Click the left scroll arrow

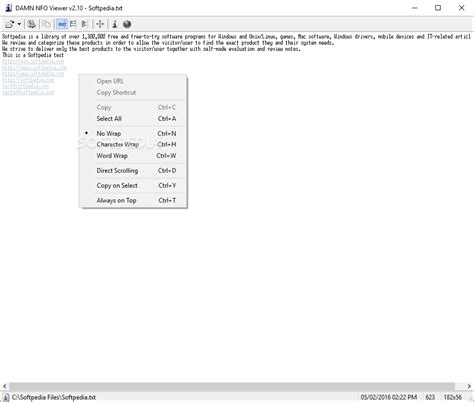[x=4, y=386]
